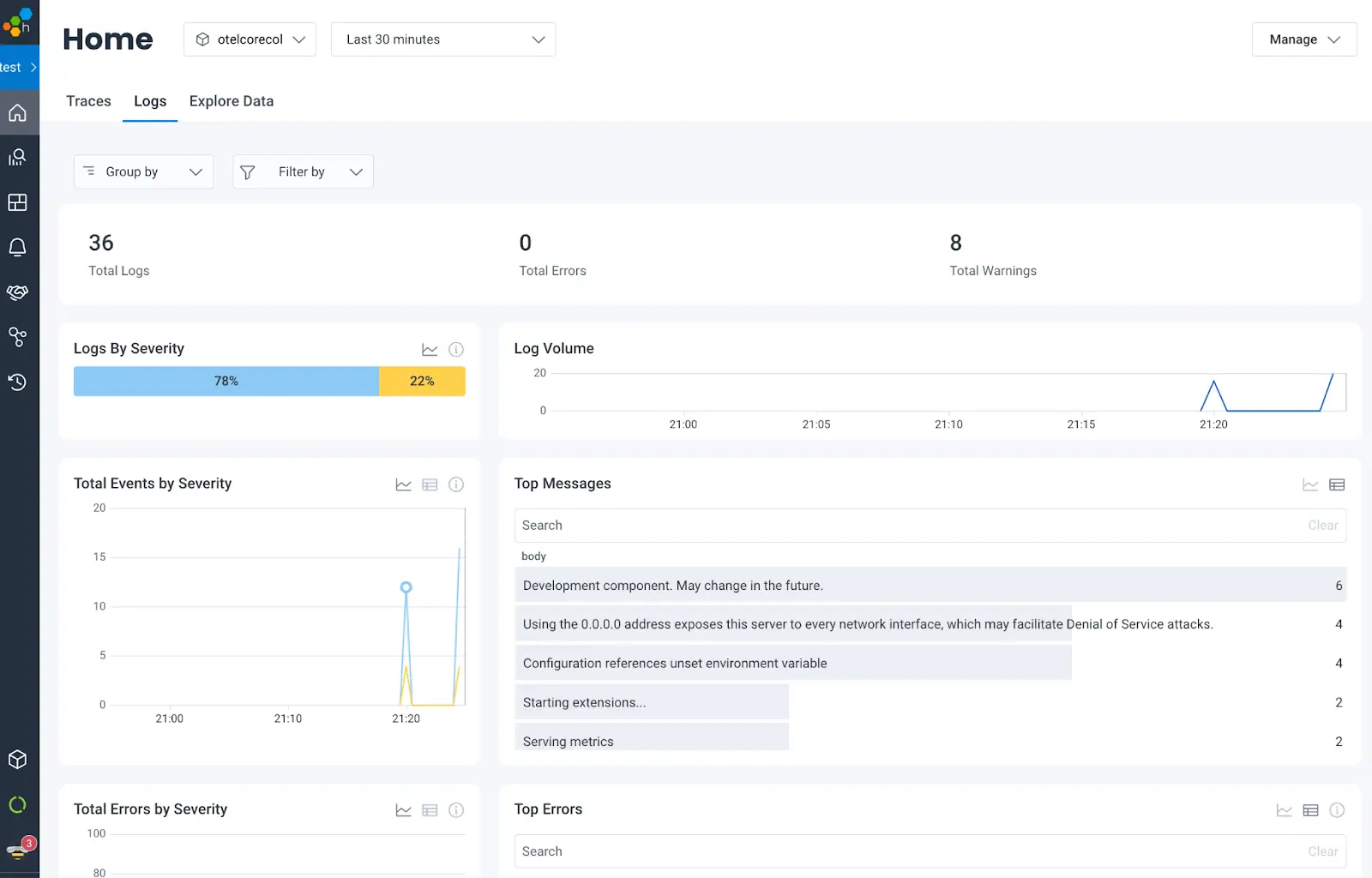Switch Total Events by Severity to table view
The image size is (1372, 878).
click(x=430, y=485)
